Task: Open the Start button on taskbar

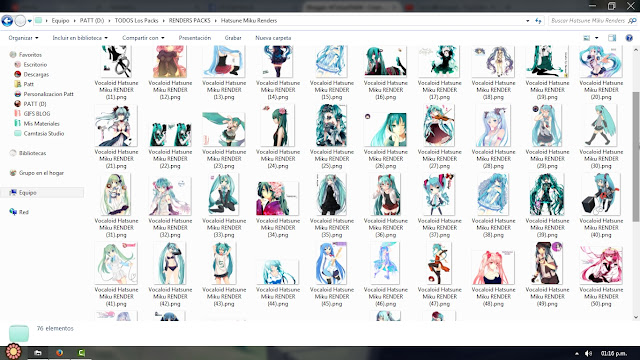Action: (x=13, y=352)
